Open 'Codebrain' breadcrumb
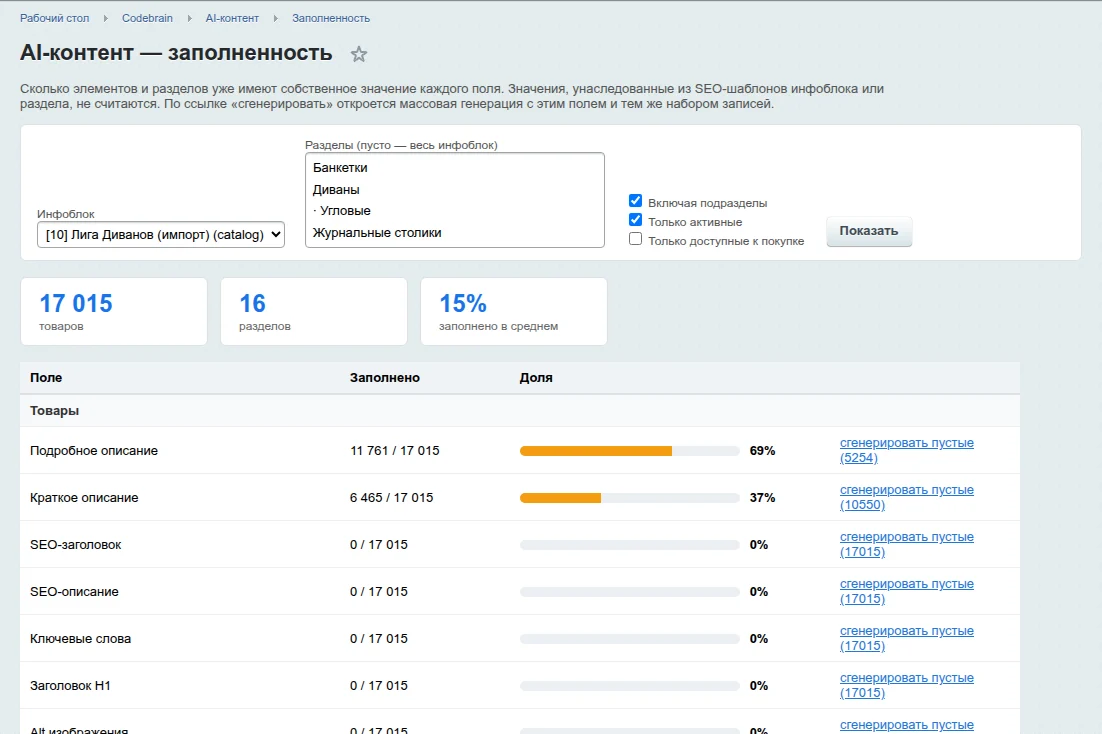The height and width of the screenshot is (734, 1102). [x=147, y=18]
